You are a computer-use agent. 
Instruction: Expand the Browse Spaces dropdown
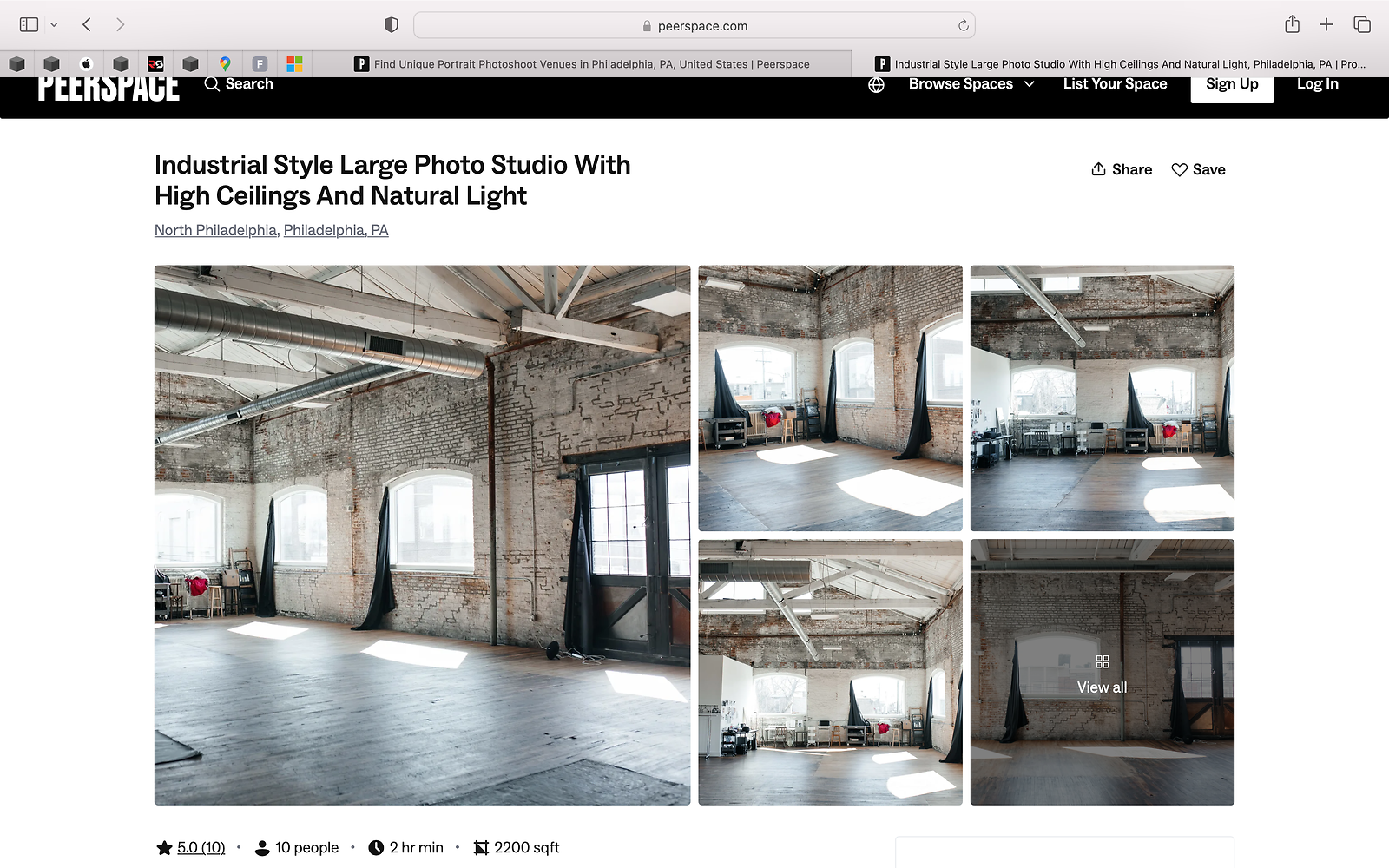point(971,84)
